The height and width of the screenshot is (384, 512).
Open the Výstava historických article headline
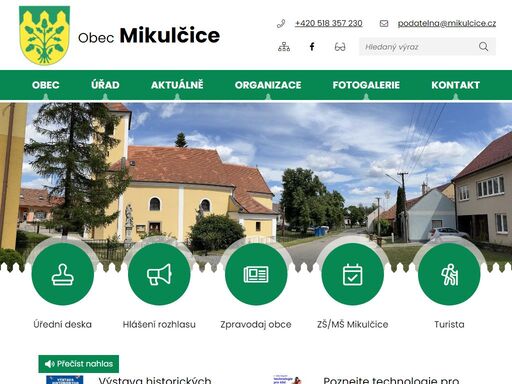[x=155, y=380]
